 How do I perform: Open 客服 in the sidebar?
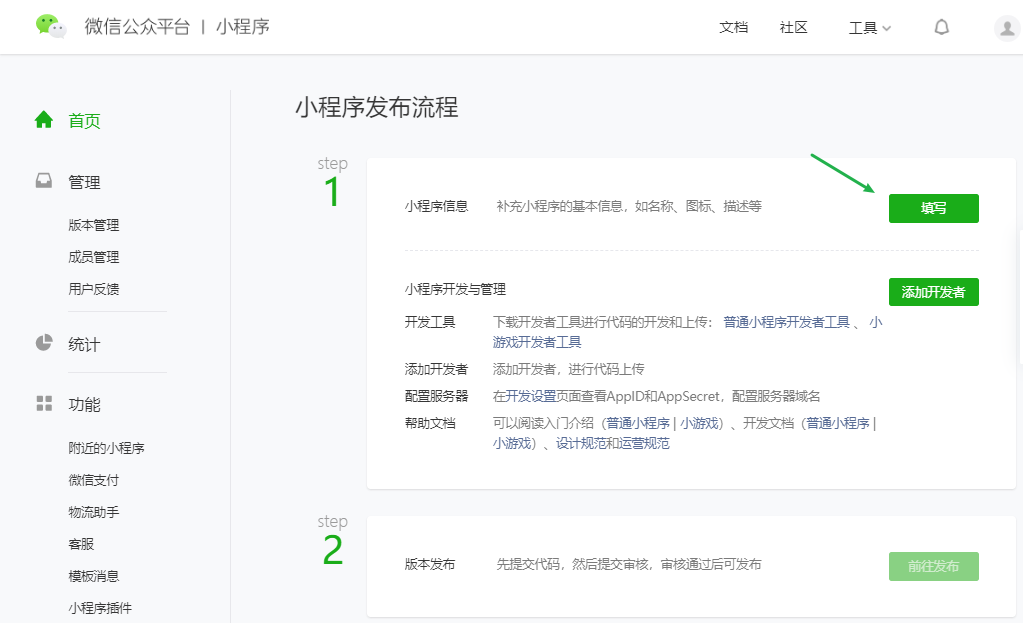click(x=81, y=544)
